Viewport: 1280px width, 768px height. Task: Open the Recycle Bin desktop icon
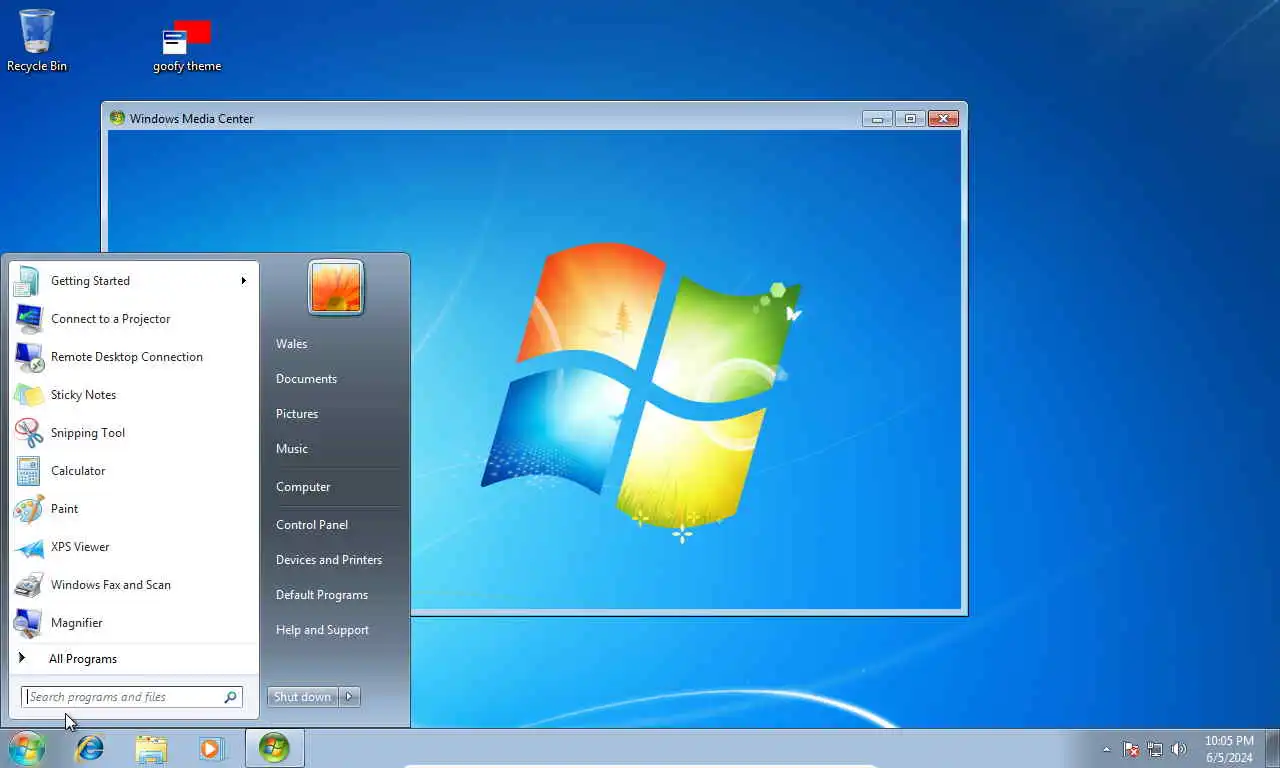(37, 41)
